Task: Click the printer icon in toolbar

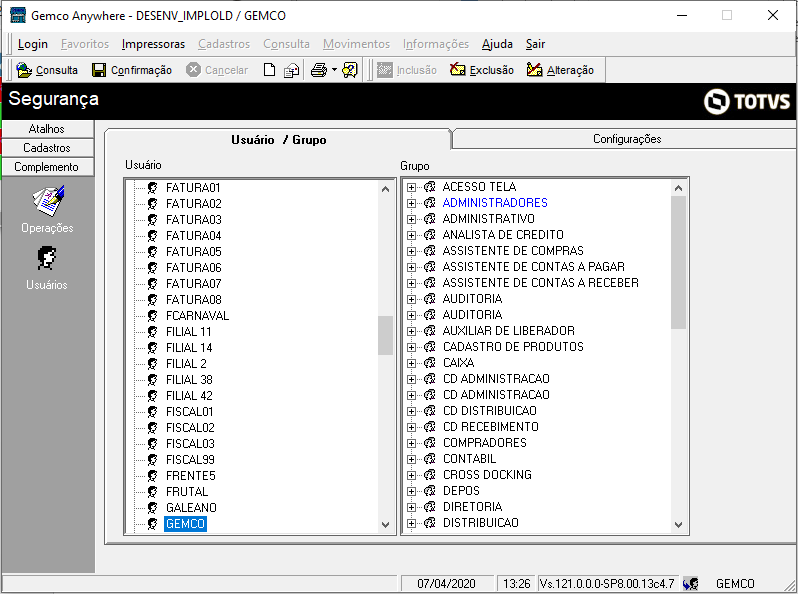Action: click(x=319, y=70)
